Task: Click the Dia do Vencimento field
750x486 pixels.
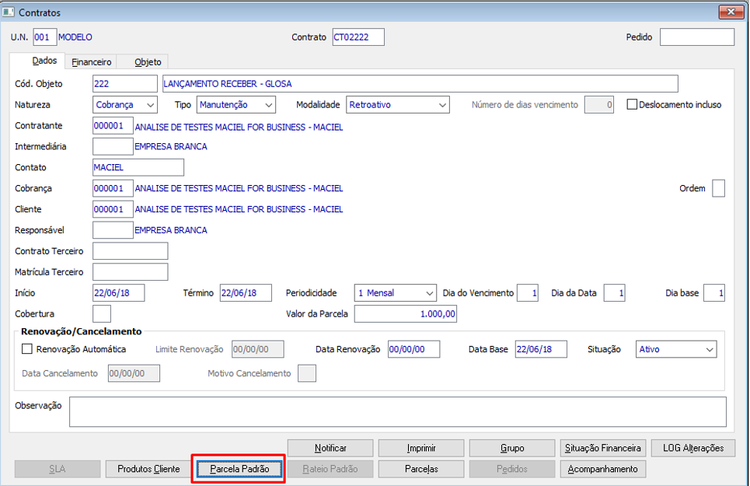Action: tap(528, 293)
